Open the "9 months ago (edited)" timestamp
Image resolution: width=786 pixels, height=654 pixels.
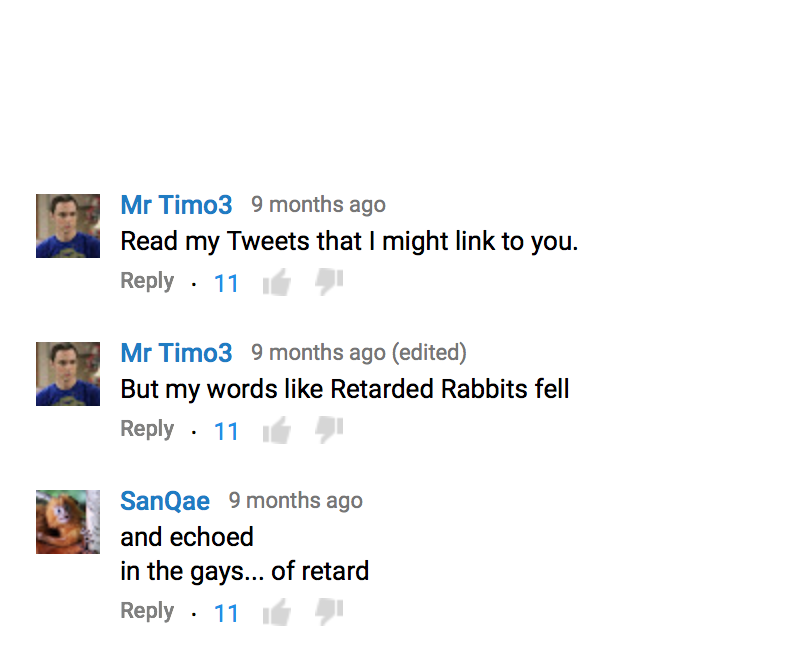click(358, 353)
